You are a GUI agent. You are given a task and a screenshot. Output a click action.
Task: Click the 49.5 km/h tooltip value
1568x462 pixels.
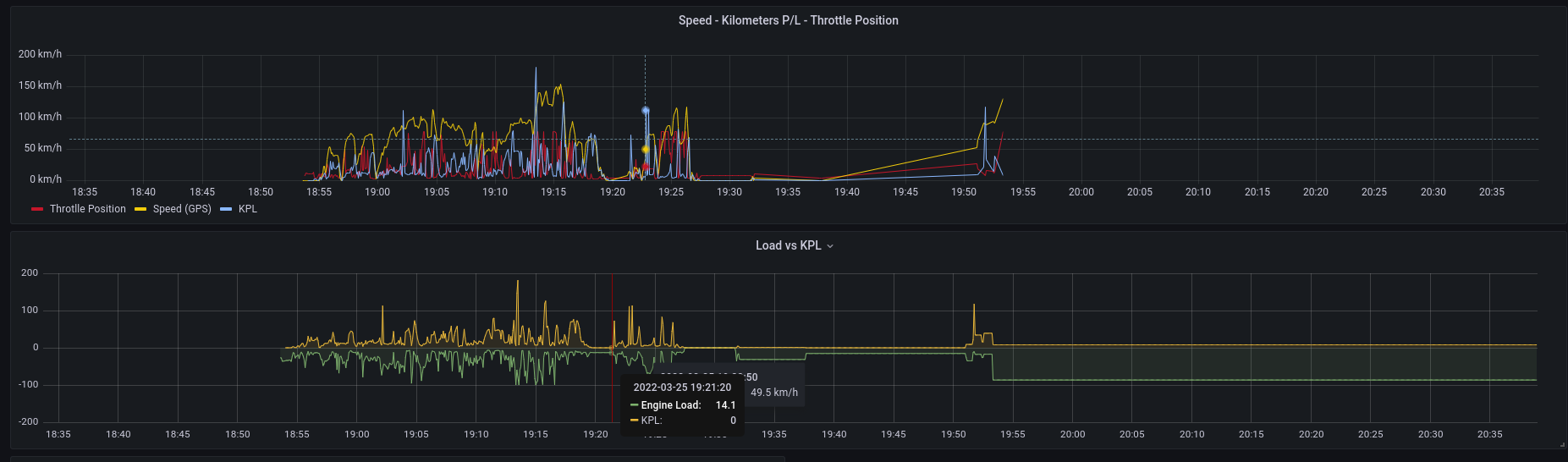773,393
